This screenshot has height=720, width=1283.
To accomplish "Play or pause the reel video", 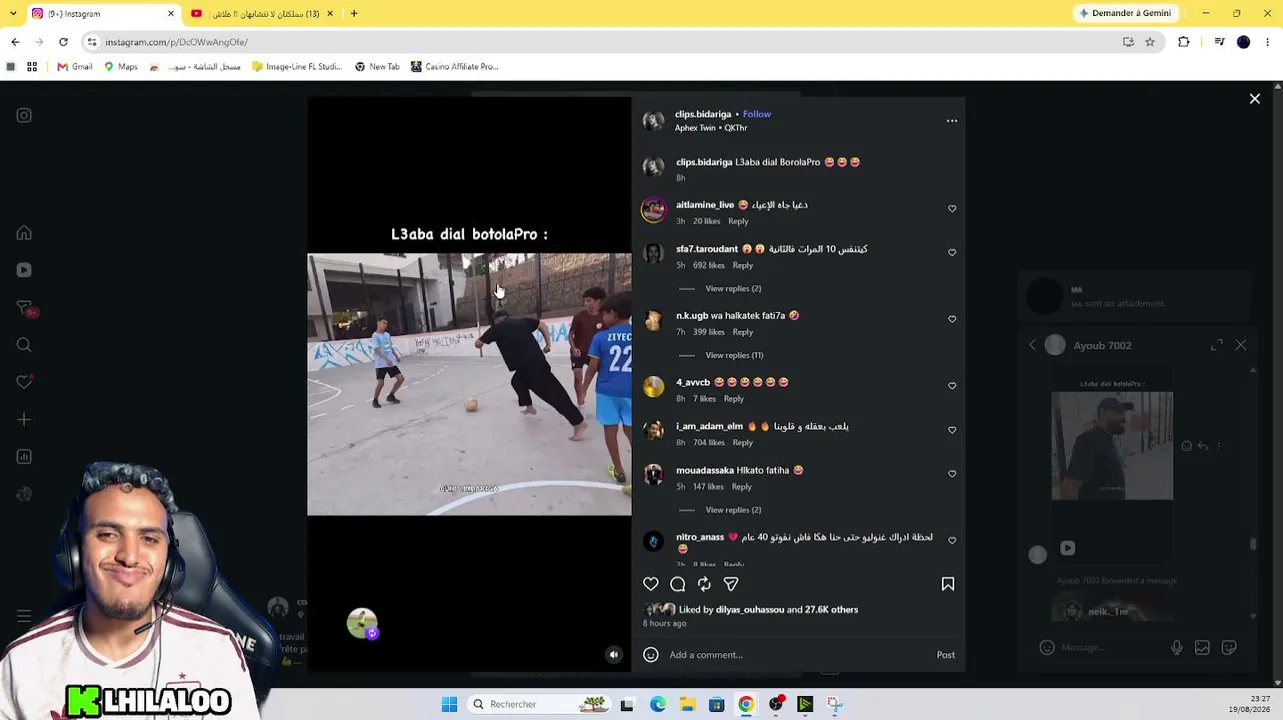I will (469, 384).
